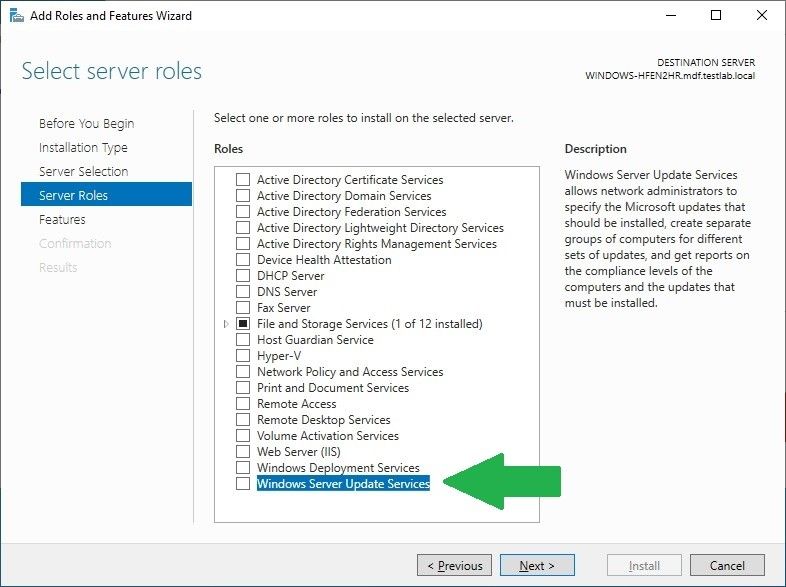Image resolution: width=786 pixels, height=587 pixels.
Task: Check Active Directory Domain Services checkbox
Action: click(x=243, y=195)
